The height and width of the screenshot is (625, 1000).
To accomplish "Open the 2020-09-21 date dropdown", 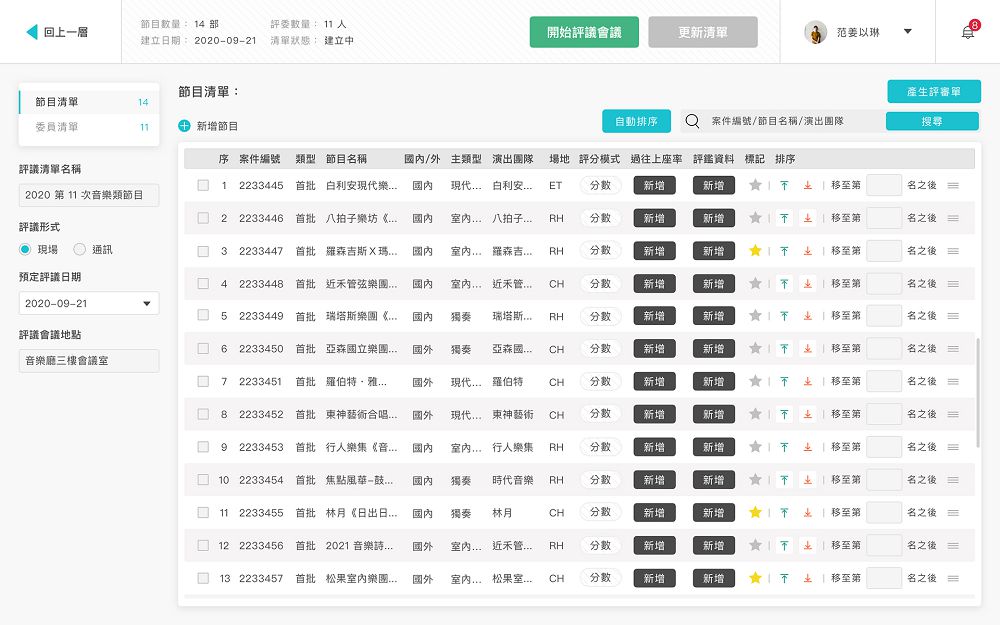I will [x=88, y=303].
